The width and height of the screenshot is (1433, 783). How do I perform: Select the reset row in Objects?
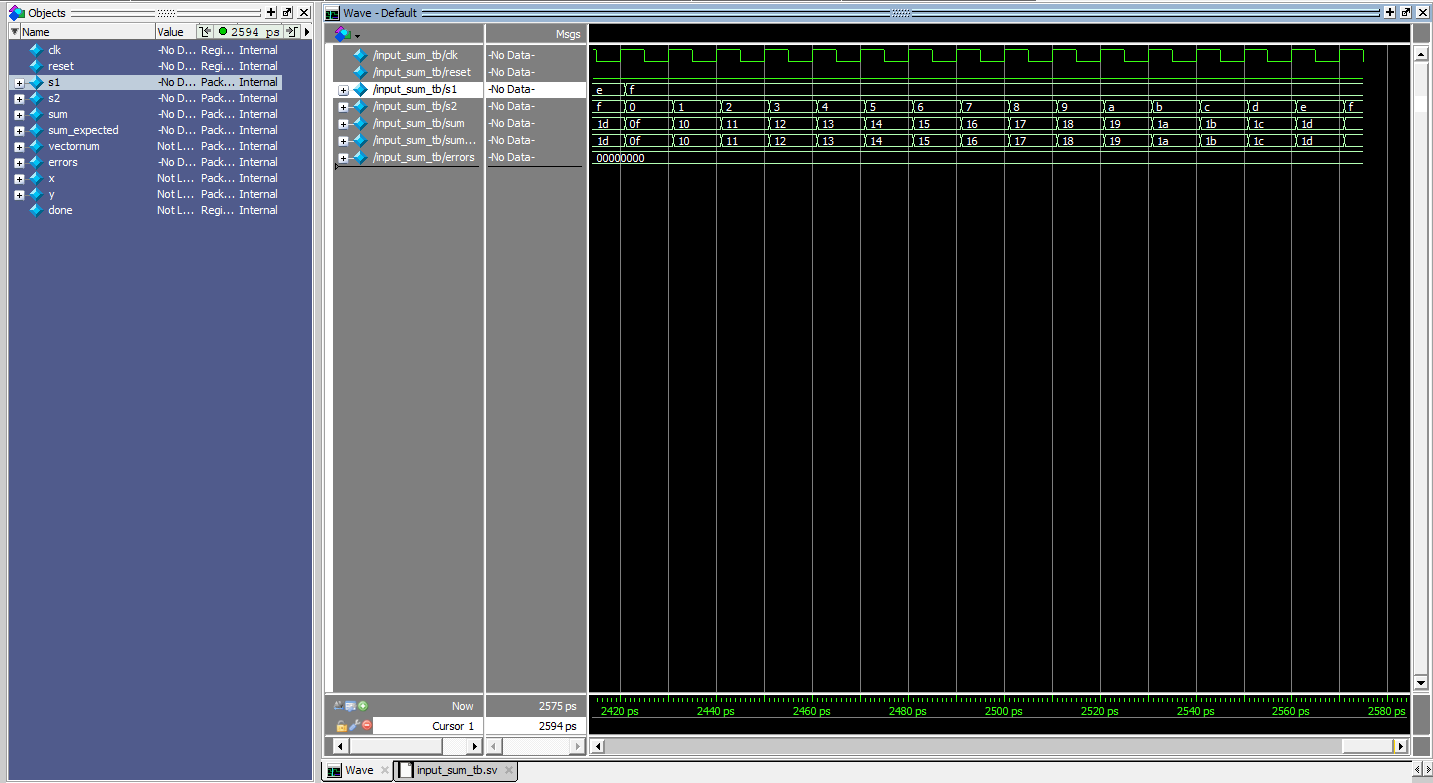click(x=145, y=66)
